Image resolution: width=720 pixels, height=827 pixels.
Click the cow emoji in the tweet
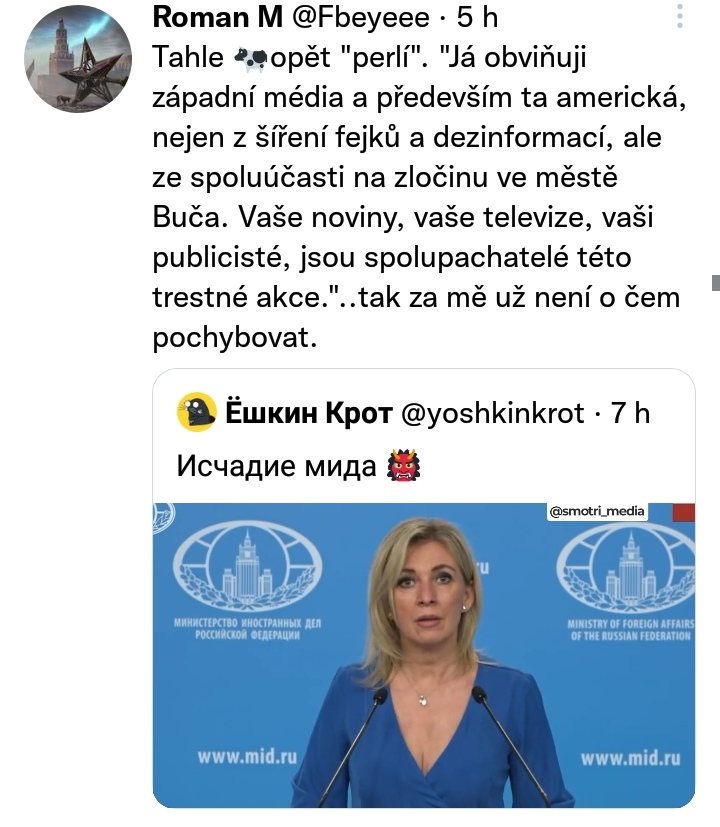point(250,59)
